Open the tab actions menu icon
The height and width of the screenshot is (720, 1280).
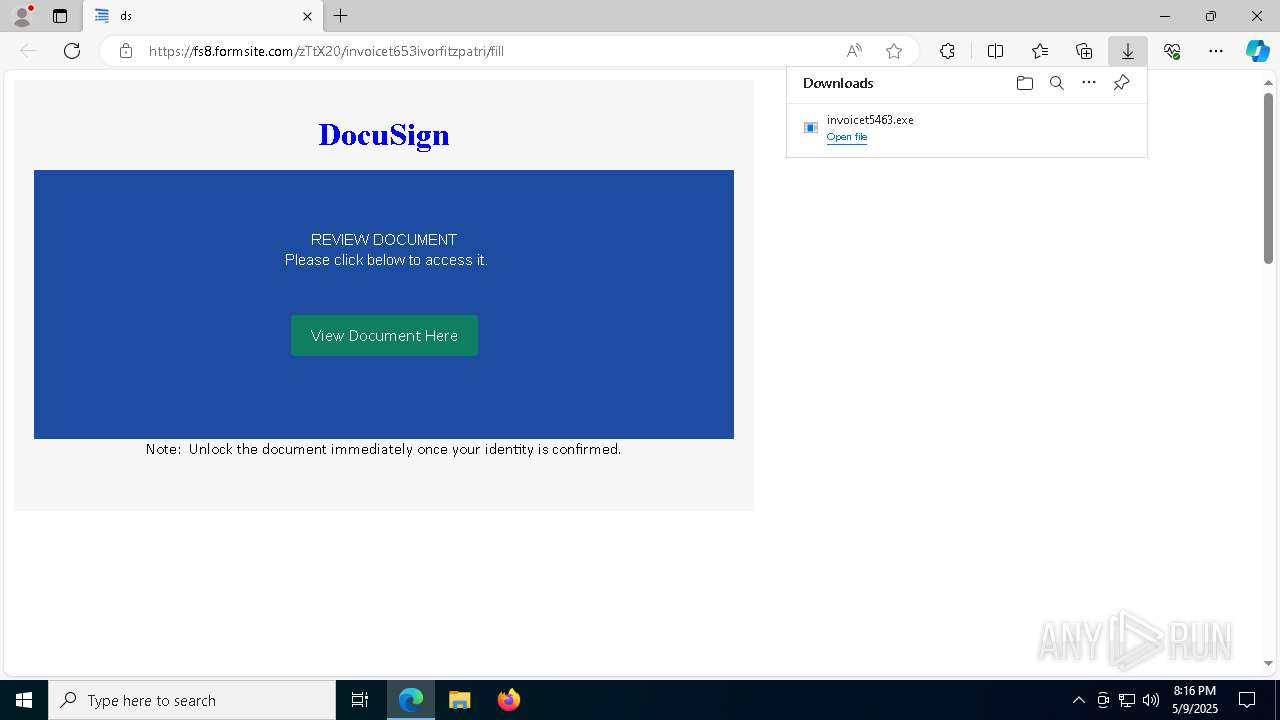[x=60, y=16]
